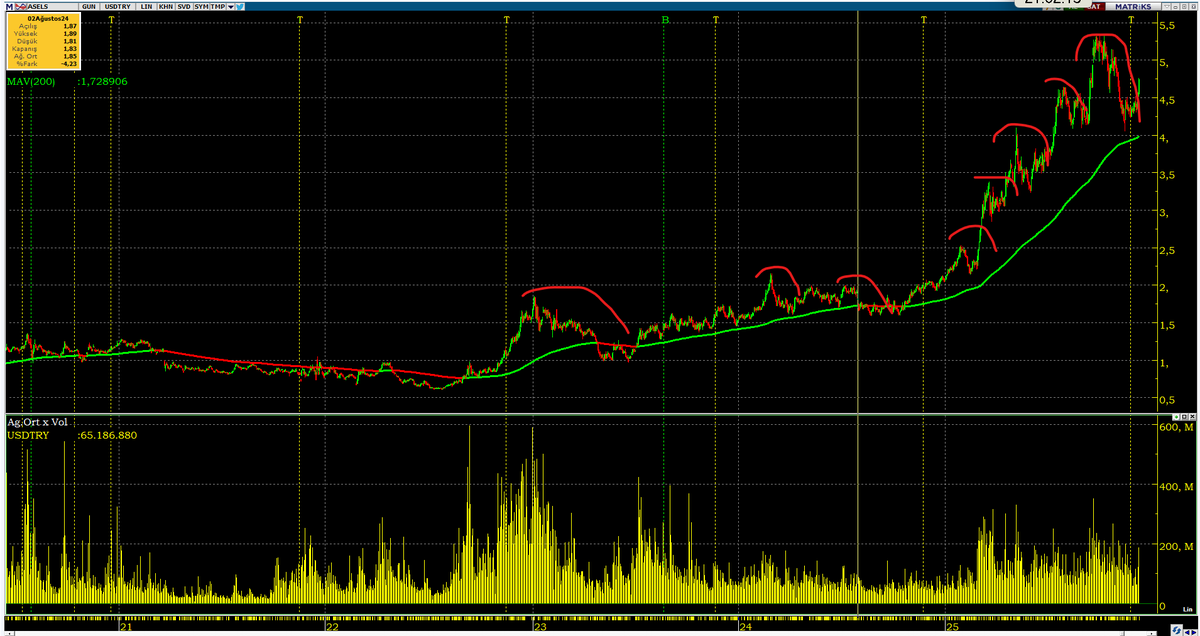
Task: Open the ASELS symbol chart icon
Action: point(21,7)
